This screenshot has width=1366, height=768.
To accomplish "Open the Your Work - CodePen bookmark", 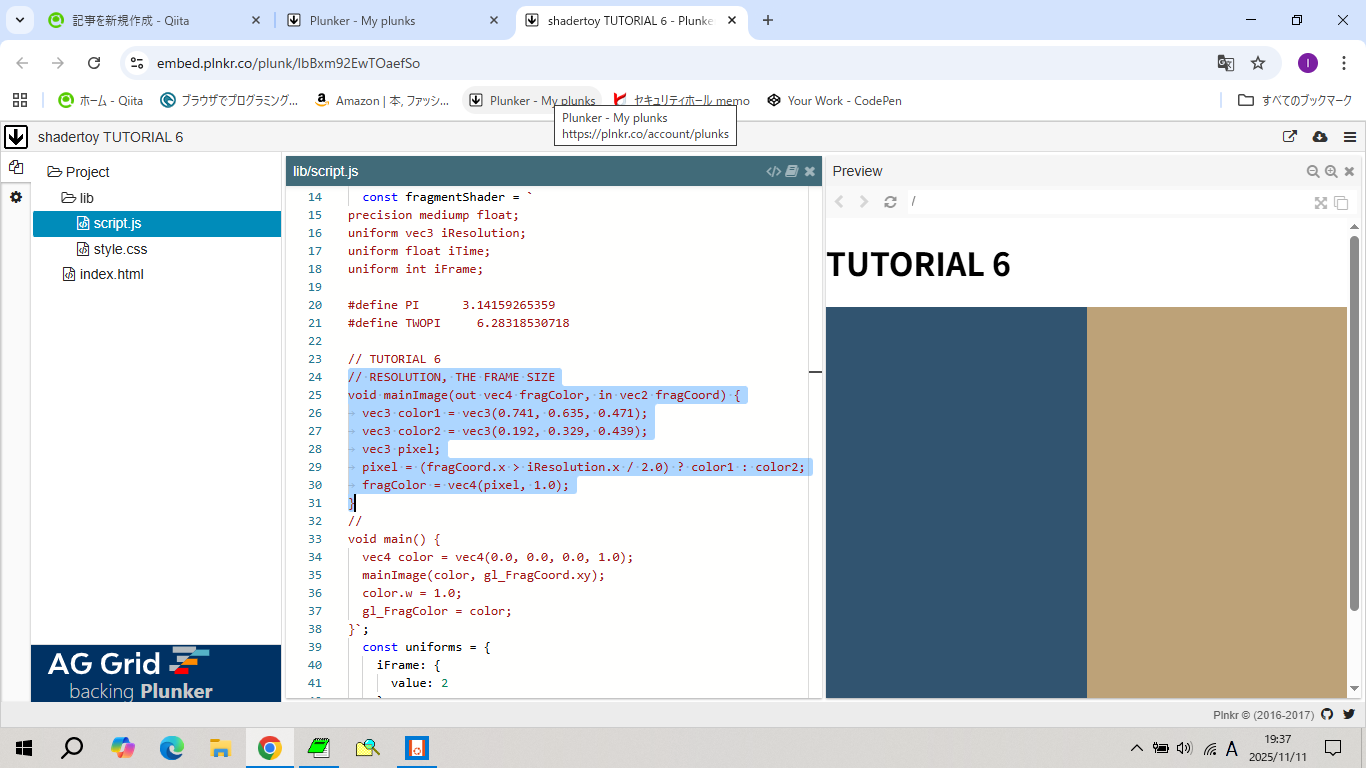I will tap(835, 100).
